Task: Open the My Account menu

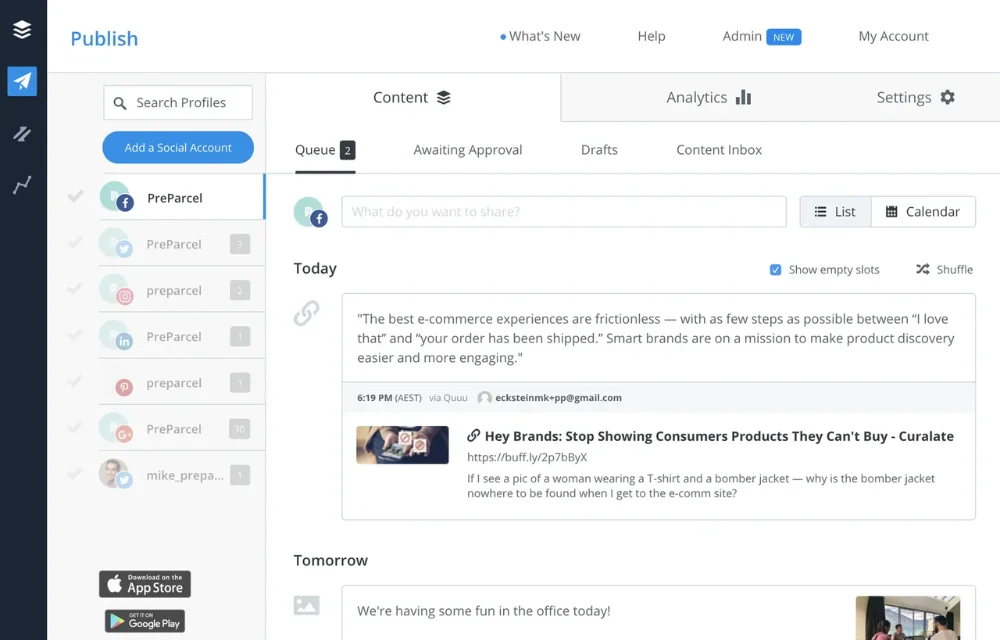Action: pos(893,36)
